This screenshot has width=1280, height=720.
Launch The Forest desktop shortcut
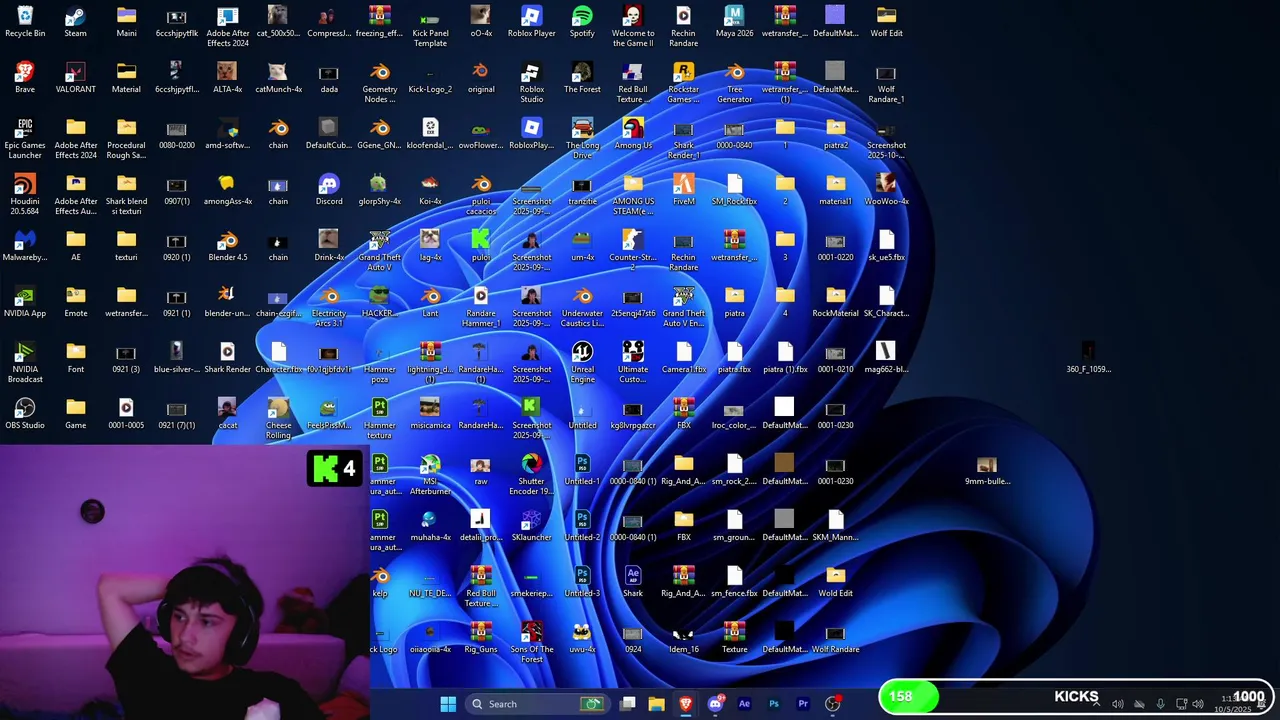coord(582,78)
